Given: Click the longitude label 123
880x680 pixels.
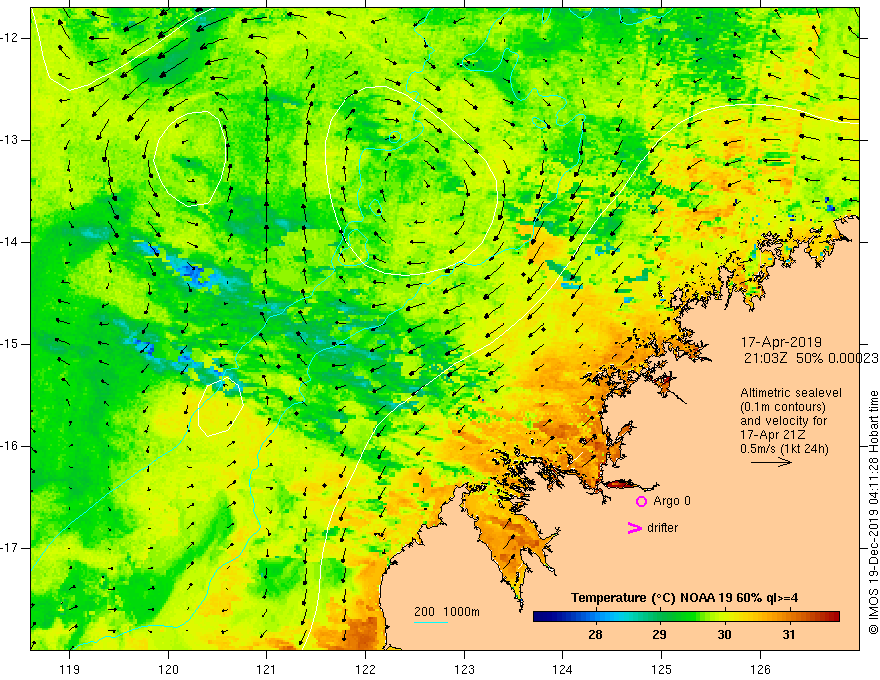Looking at the screenshot, I should (x=464, y=669).
